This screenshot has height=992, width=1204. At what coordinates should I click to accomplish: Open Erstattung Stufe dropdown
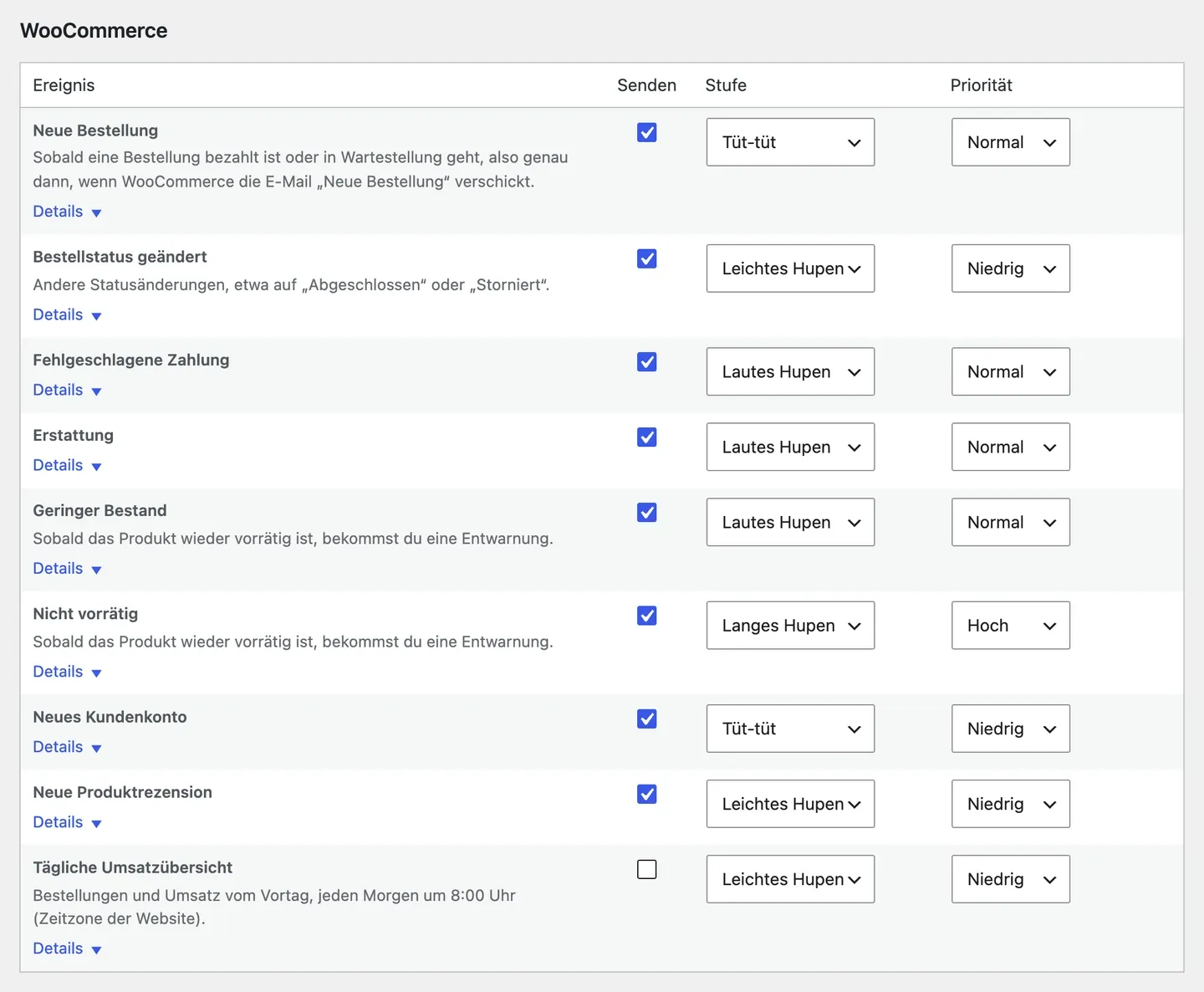coord(790,447)
